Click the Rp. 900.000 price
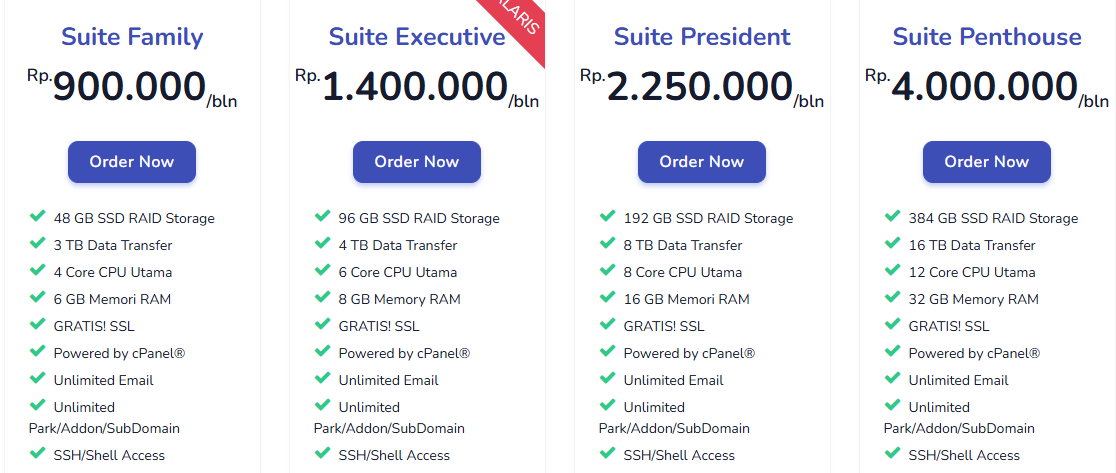Viewport: 1116px width, 473px height. (130, 87)
